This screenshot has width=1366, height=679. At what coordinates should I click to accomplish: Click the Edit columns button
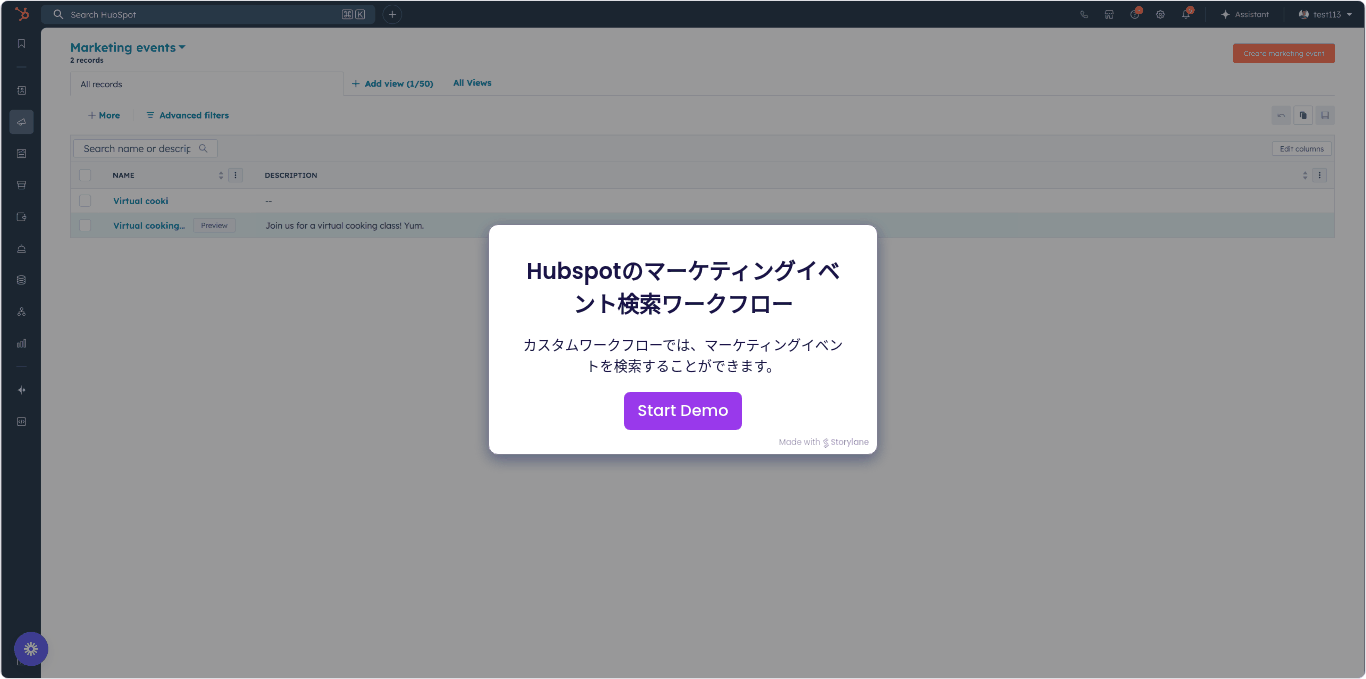click(x=1301, y=149)
